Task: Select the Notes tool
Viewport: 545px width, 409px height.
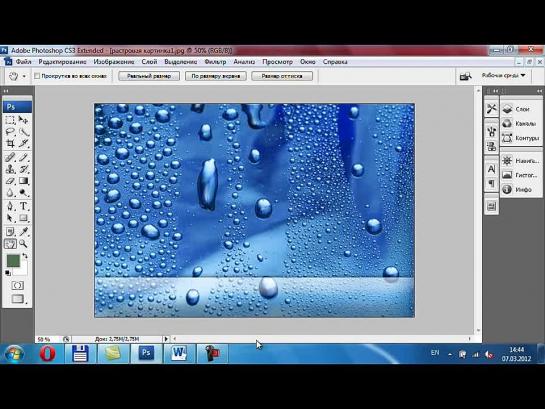Action: (x=10, y=231)
